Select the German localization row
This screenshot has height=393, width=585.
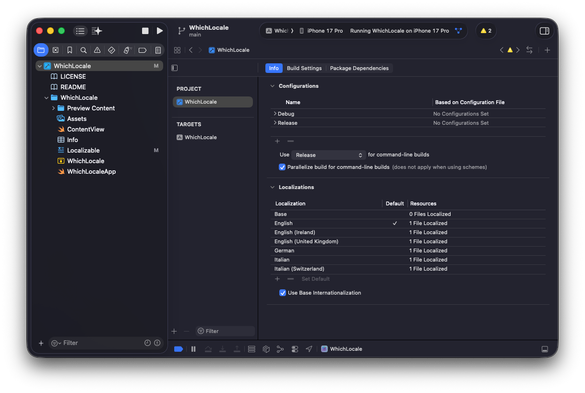coord(408,251)
